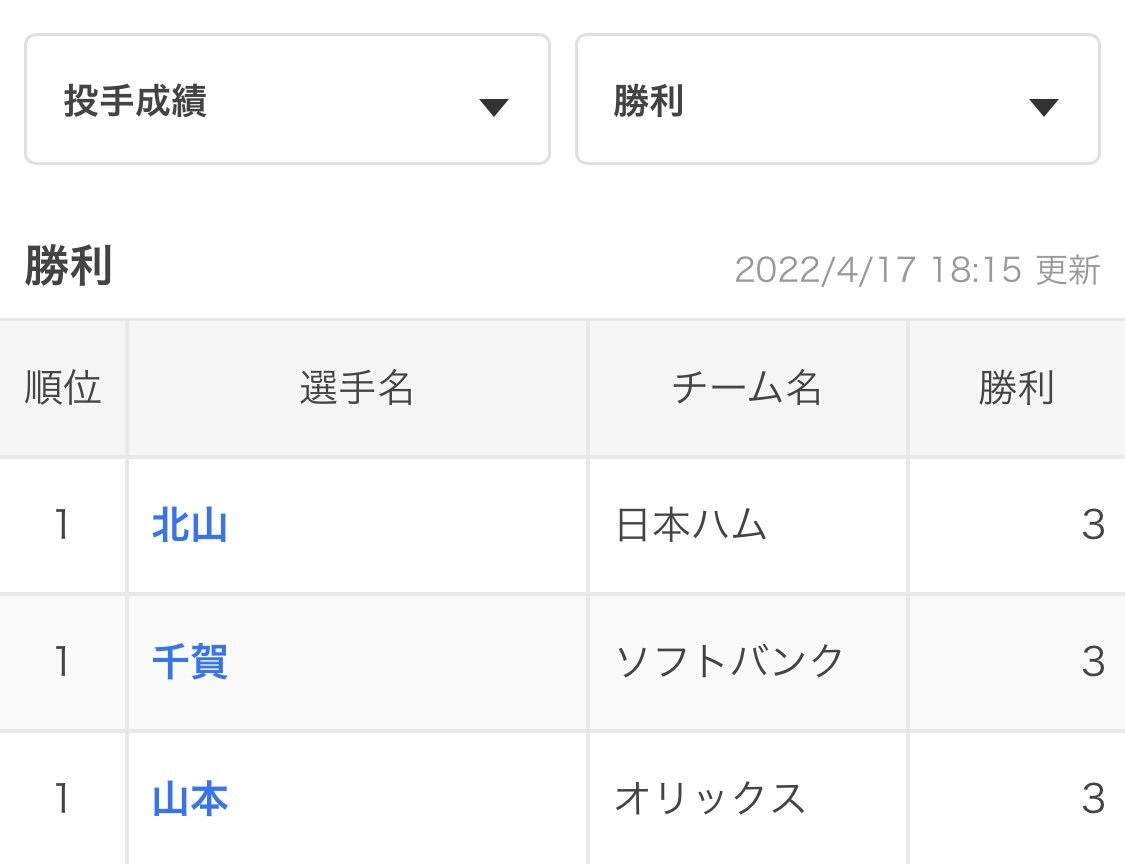The image size is (1125, 864).
Task: Click the 勝利 section heading
Action: pyautogui.click(x=68, y=266)
